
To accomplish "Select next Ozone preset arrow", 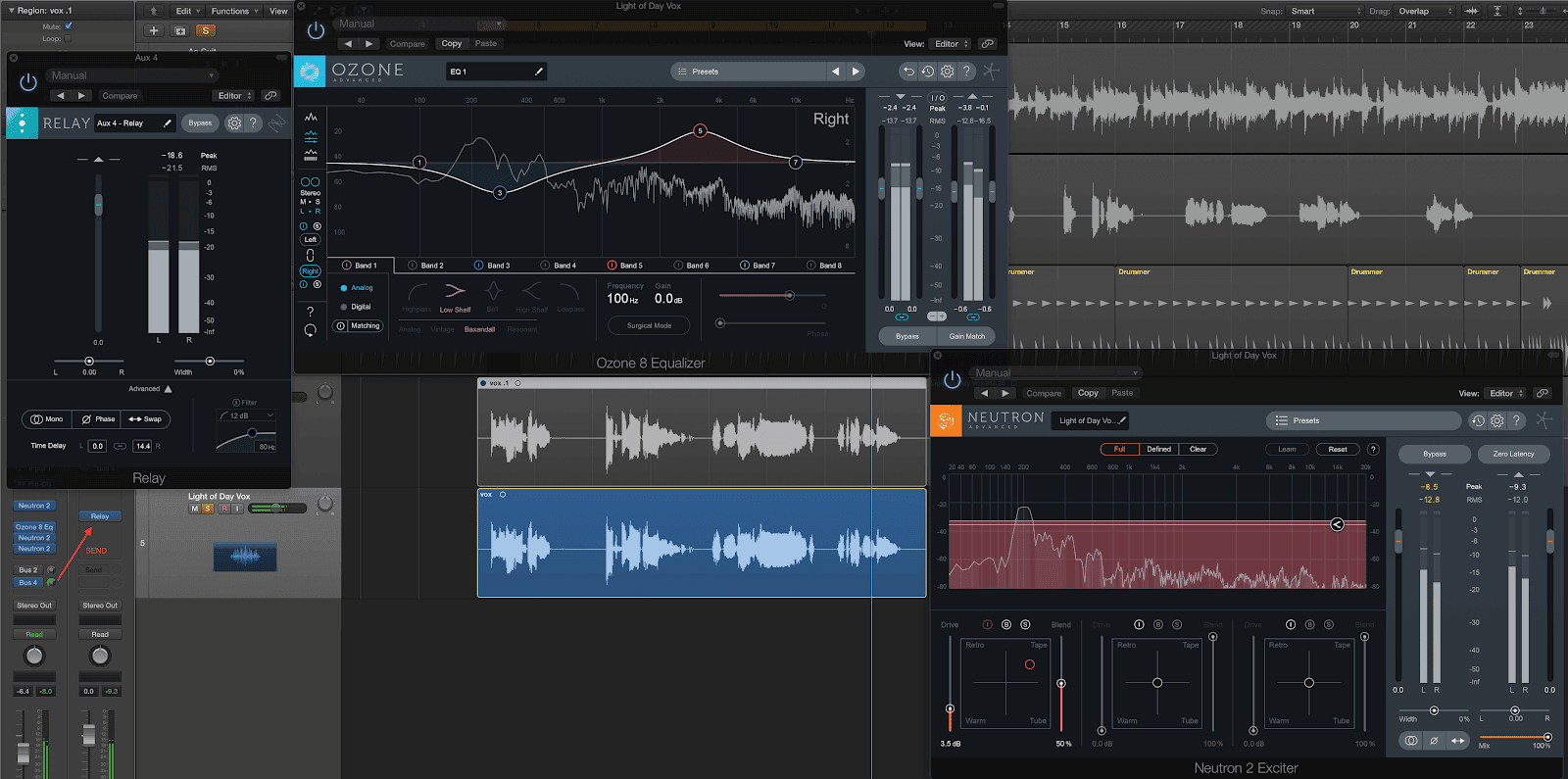I will [x=856, y=72].
